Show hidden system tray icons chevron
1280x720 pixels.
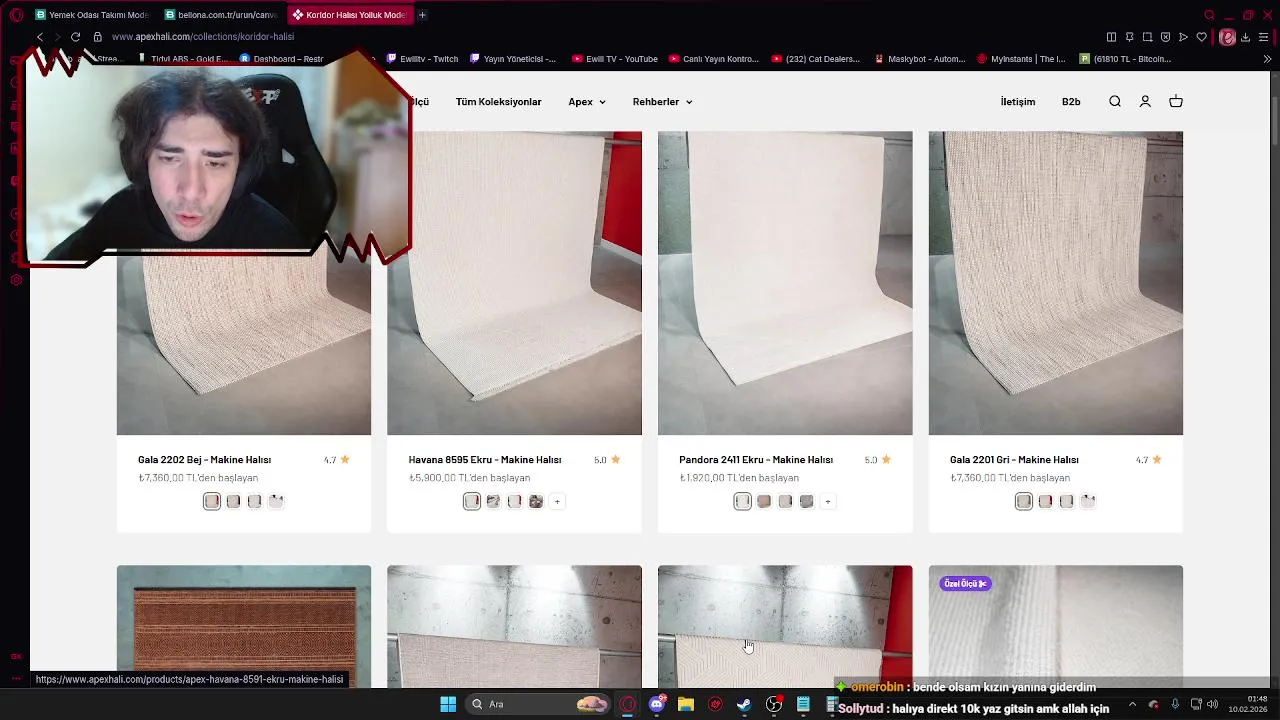[x=1132, y=704]
